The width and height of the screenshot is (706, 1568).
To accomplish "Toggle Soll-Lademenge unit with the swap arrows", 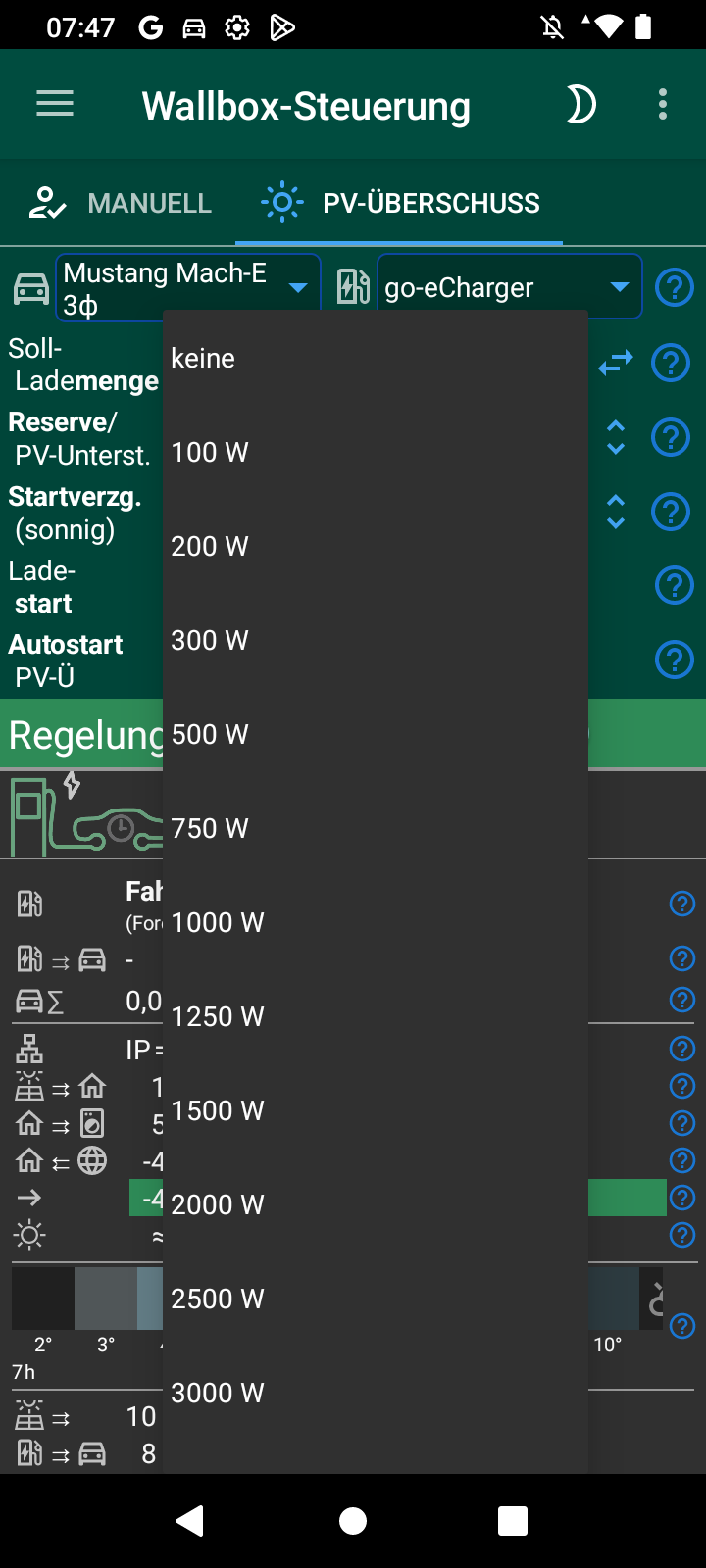I will 615,363.
